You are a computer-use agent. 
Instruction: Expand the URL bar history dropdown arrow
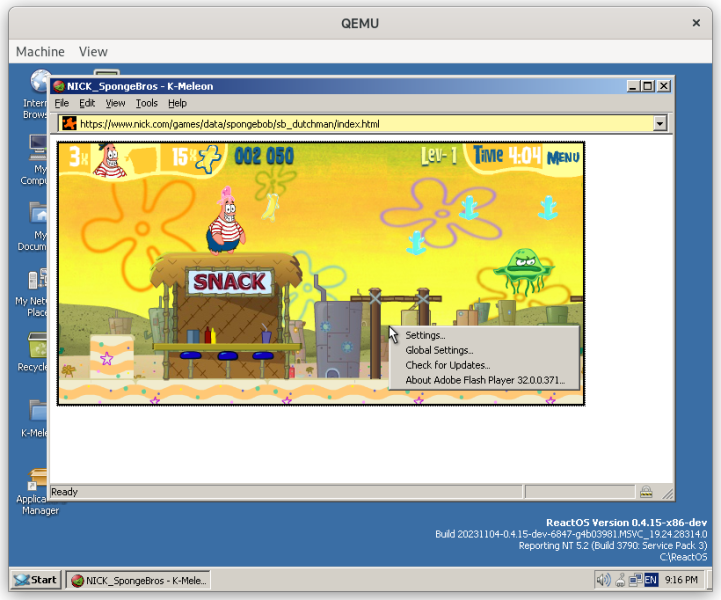[x=660, y=123]
